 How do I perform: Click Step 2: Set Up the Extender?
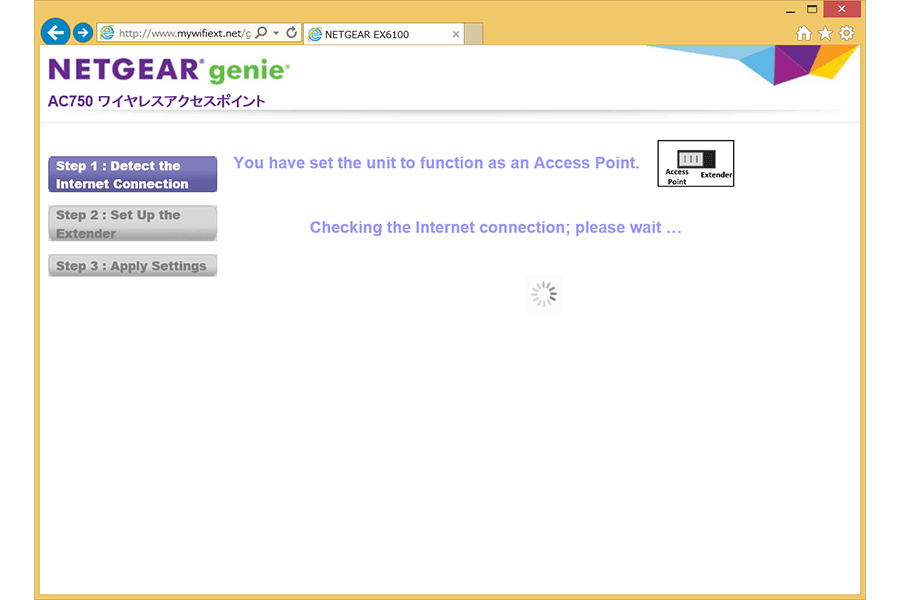(132, 224)
